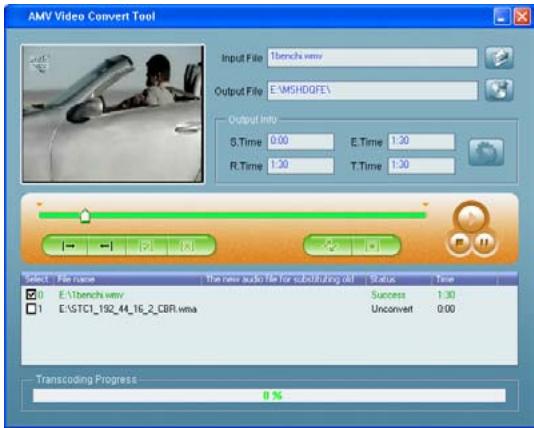Open the conversion settings gear button
534x428 pixels.
pos(486,152)
